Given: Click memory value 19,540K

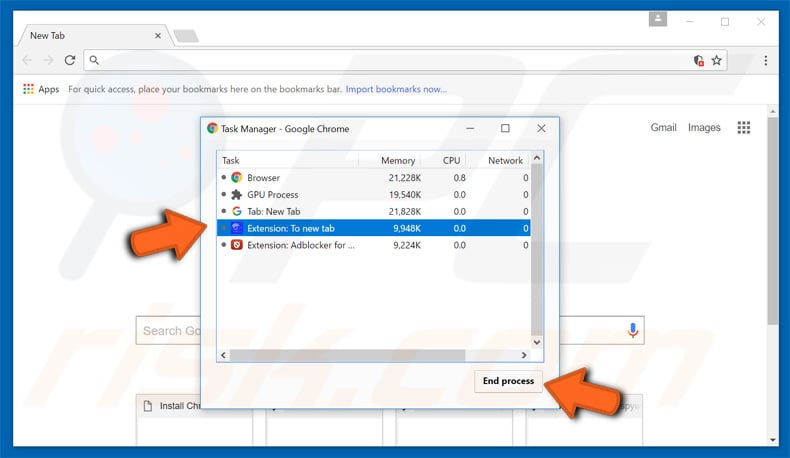Looking at the screenshot, I should pyautogui.click(x=405, y=194).
